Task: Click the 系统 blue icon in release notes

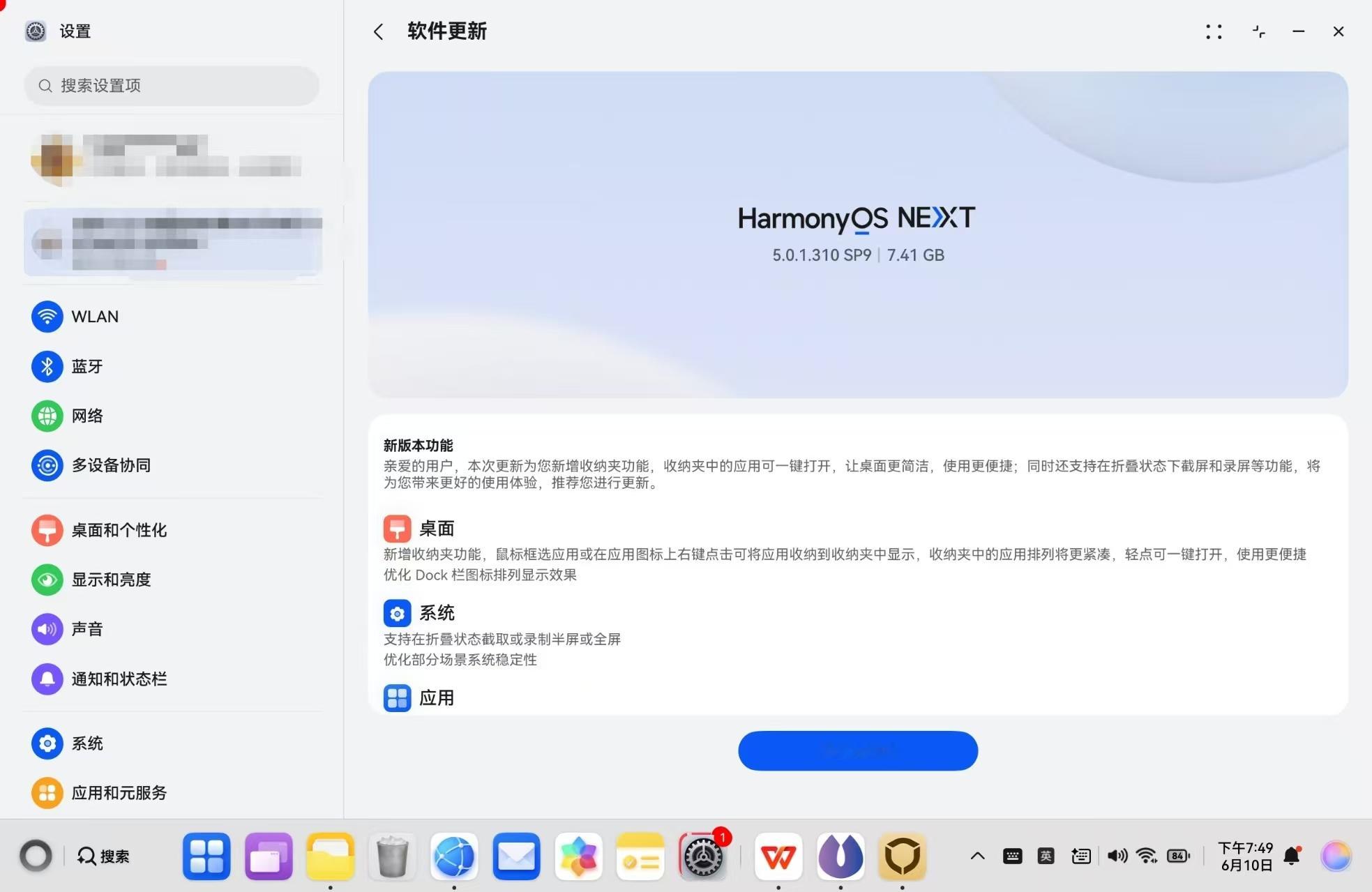Action: tap(397, 613)
